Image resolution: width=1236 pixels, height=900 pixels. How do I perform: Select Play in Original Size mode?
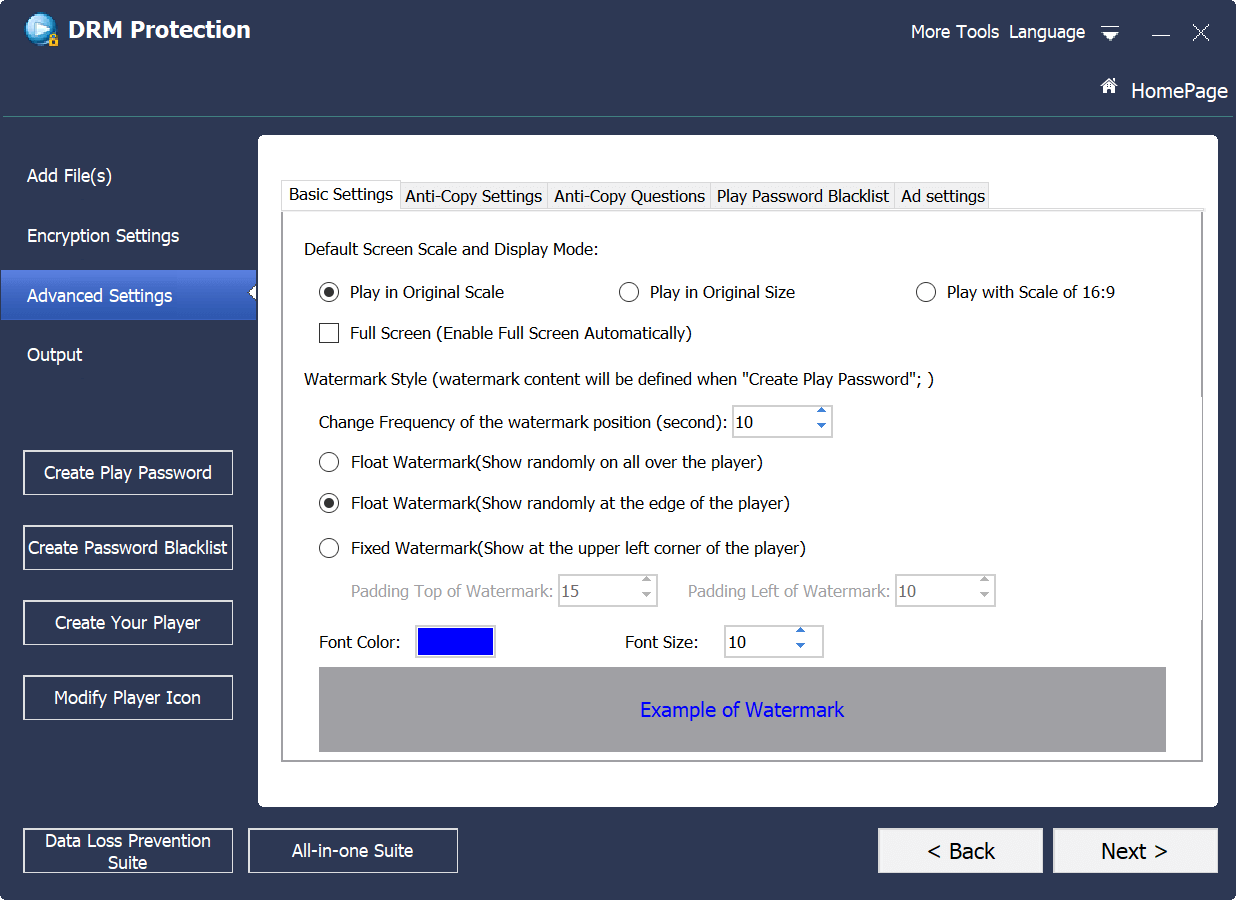click(629, 292)
